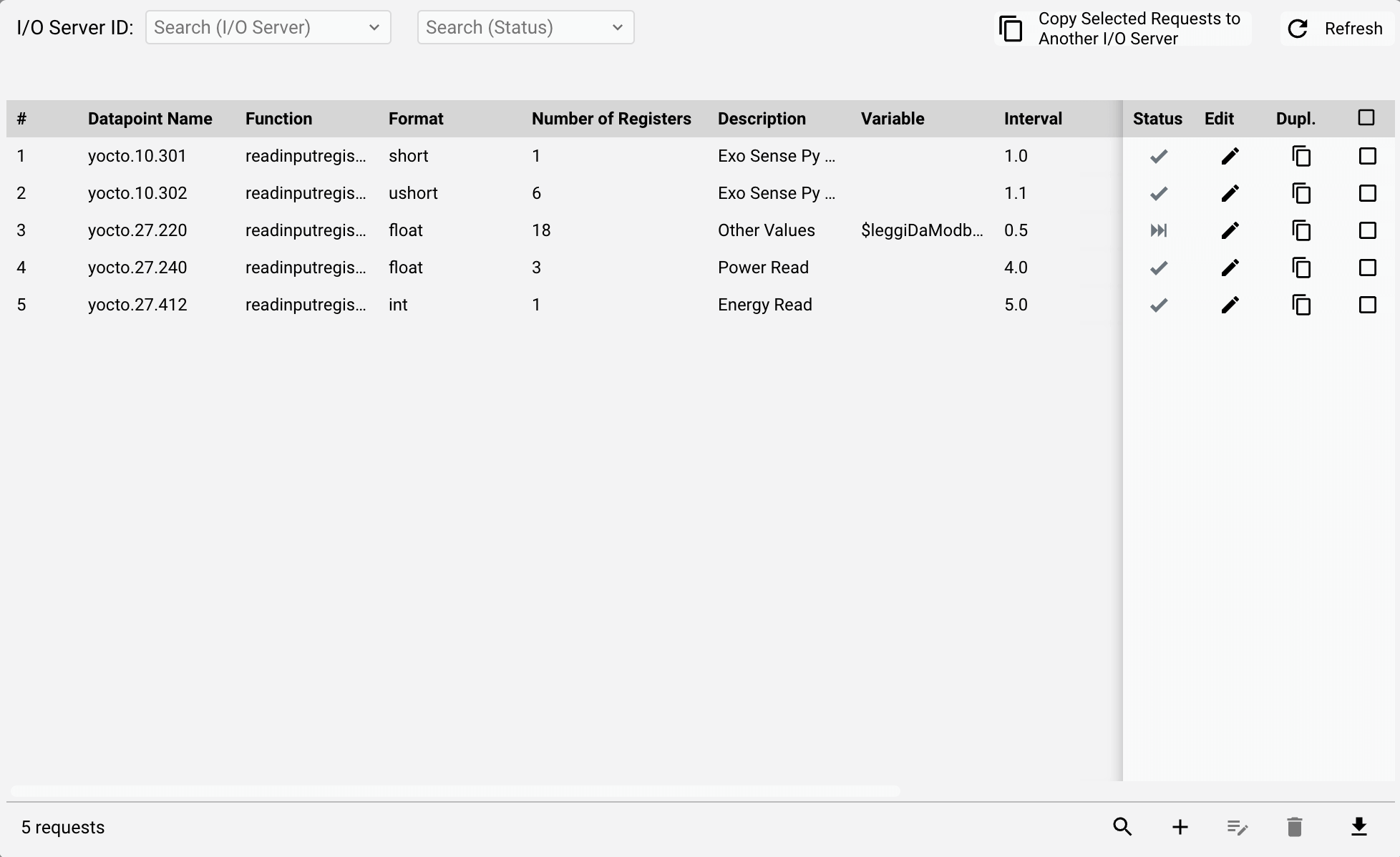
Task: Click the yocto.10.301 datapoint name cell
Action: point(137,156)
